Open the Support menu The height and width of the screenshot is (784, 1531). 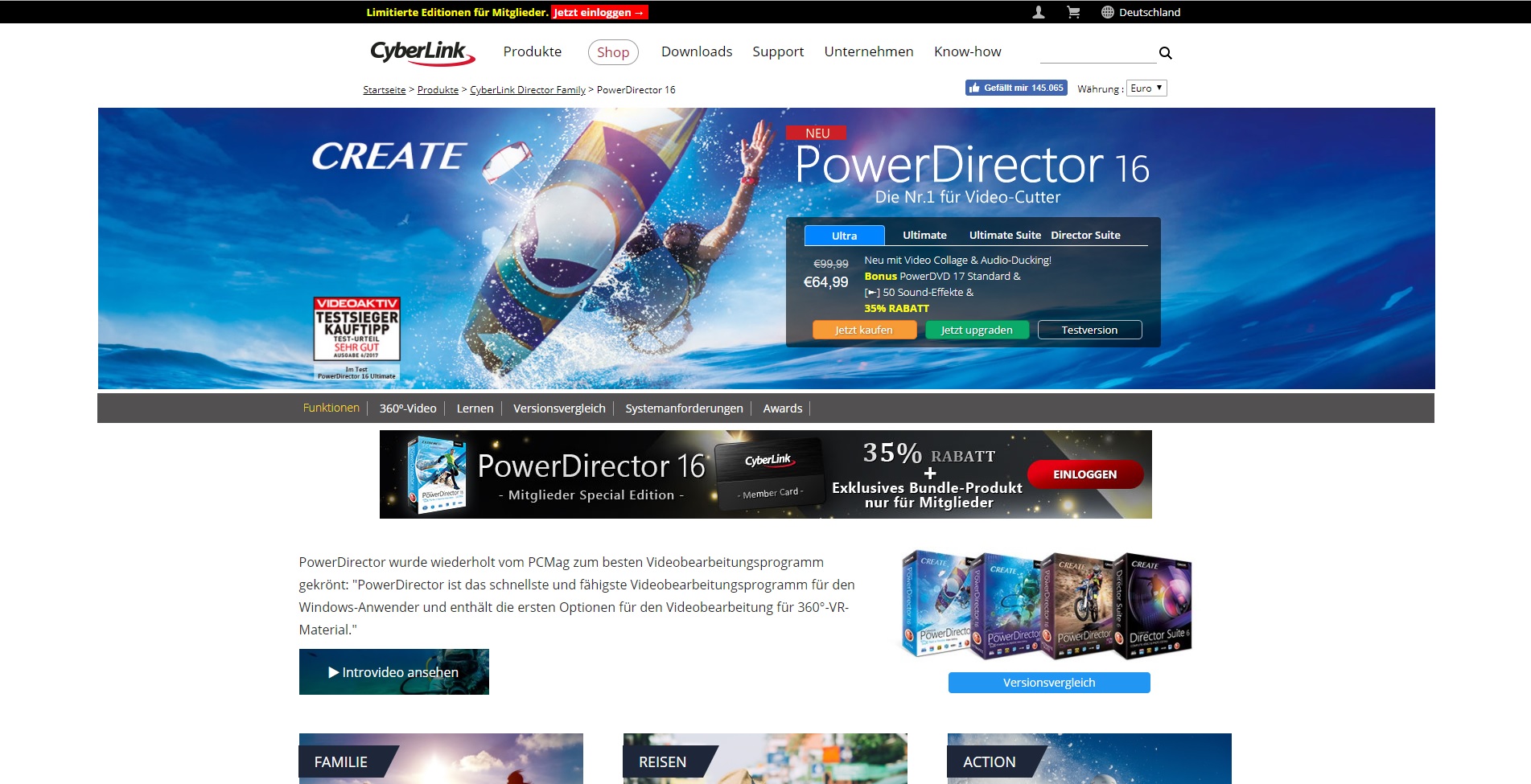tap(778, 51)
